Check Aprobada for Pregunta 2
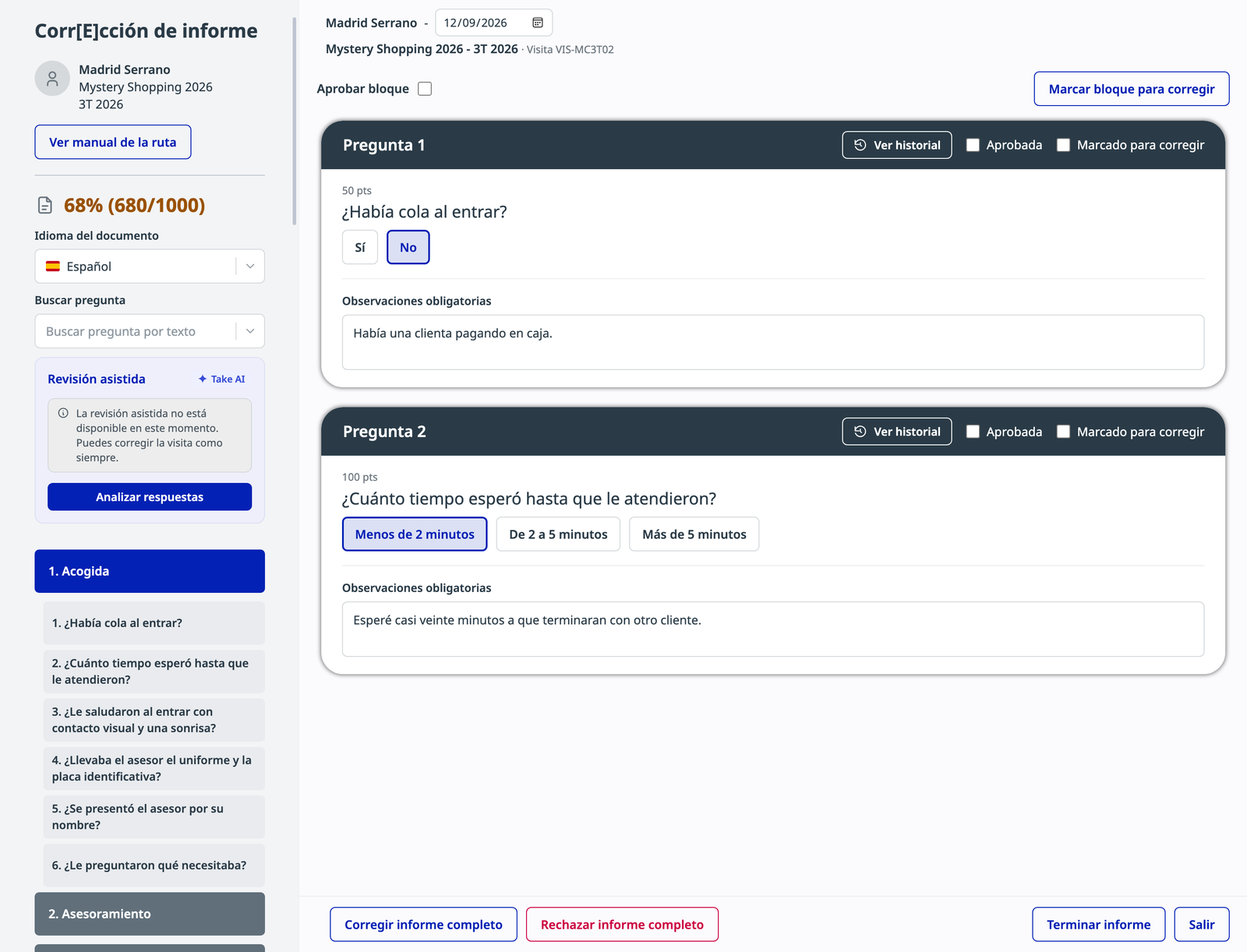The image size is (1247, 952). coord(973,432)
